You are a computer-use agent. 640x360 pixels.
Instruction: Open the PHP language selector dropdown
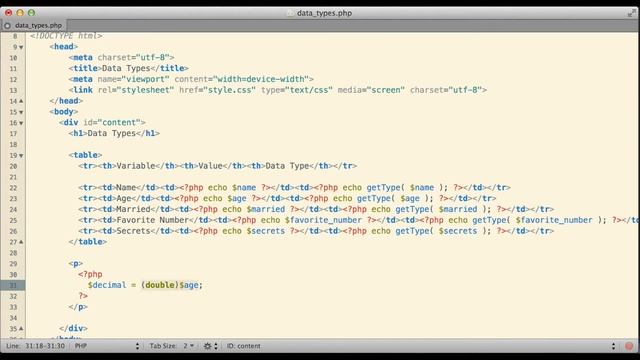pyautogui.click(x=107, y=346)
